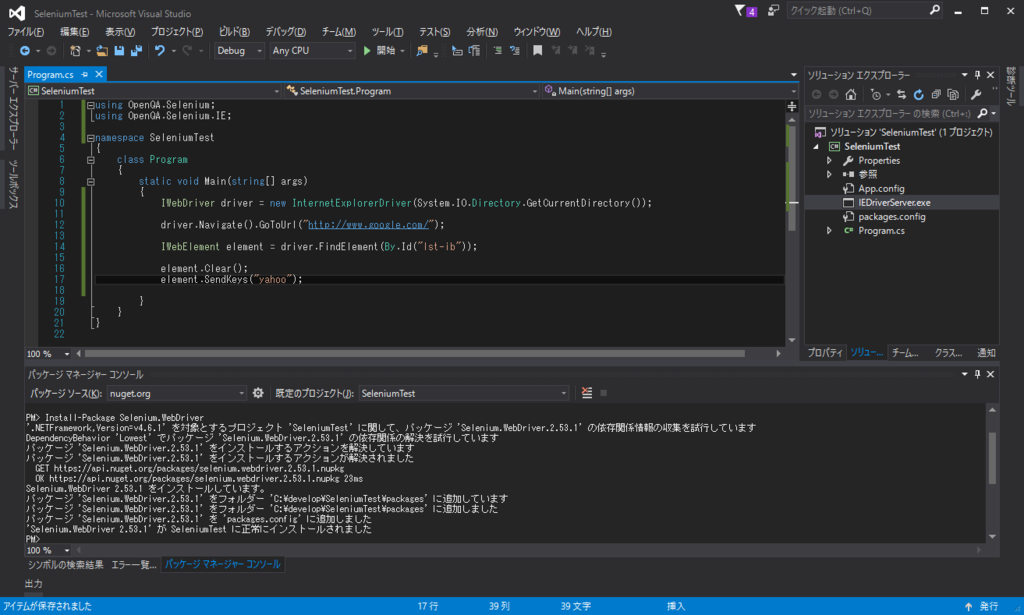This screenshot has height=615, width=1024.
Task: Click the Navigate Backward toolbar arrow
Action: 24,50
